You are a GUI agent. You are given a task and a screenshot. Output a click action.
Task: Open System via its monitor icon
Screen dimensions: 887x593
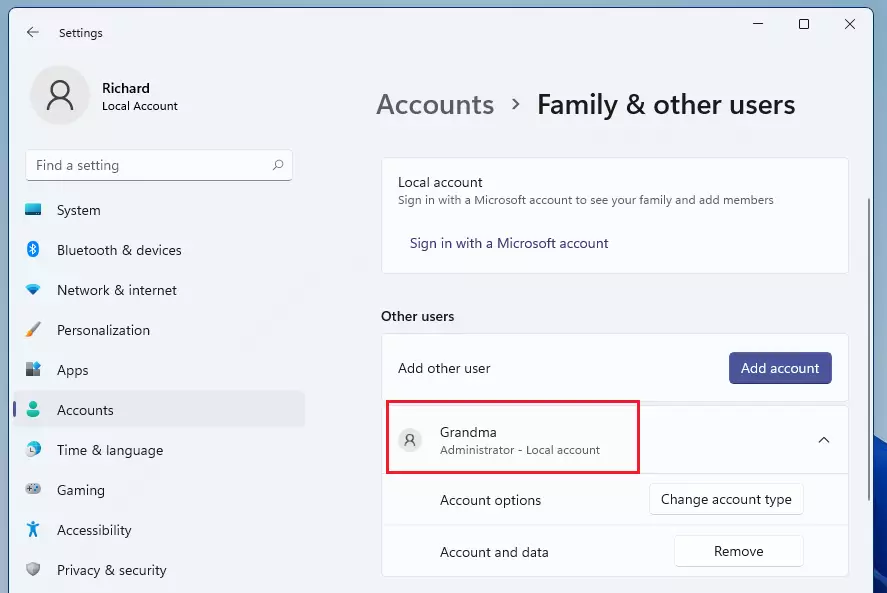coord(33,209)
